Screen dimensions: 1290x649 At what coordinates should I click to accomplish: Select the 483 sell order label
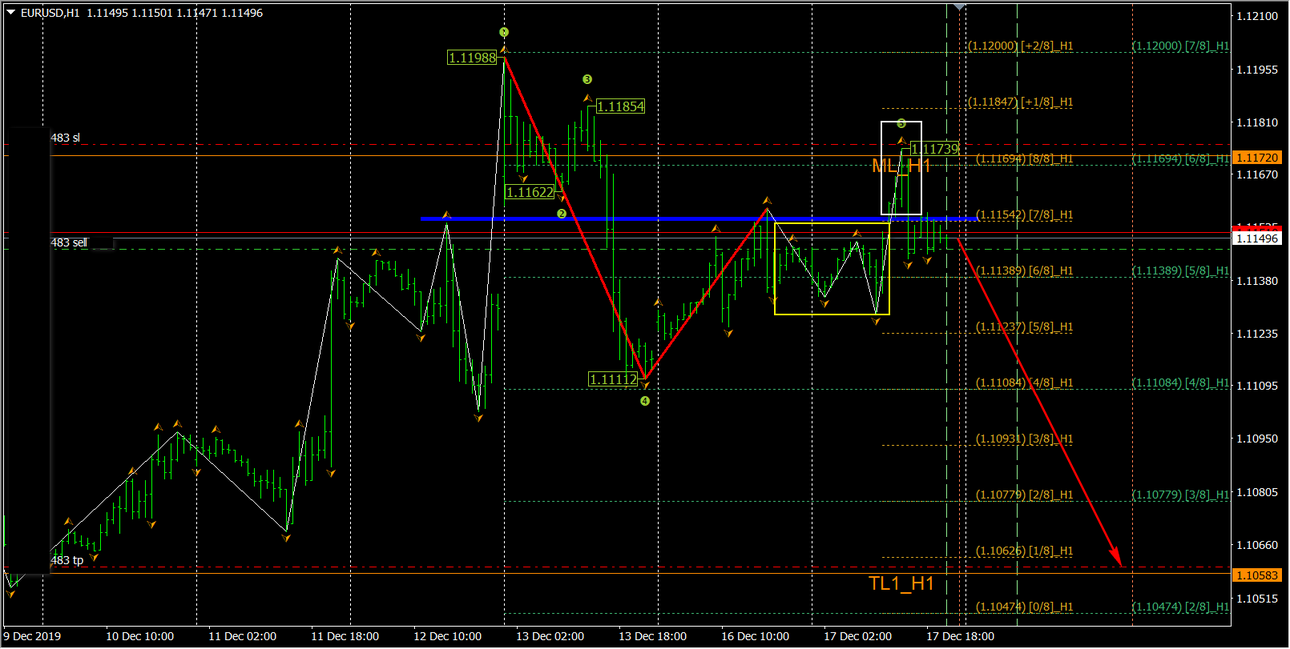pos(70,243)
